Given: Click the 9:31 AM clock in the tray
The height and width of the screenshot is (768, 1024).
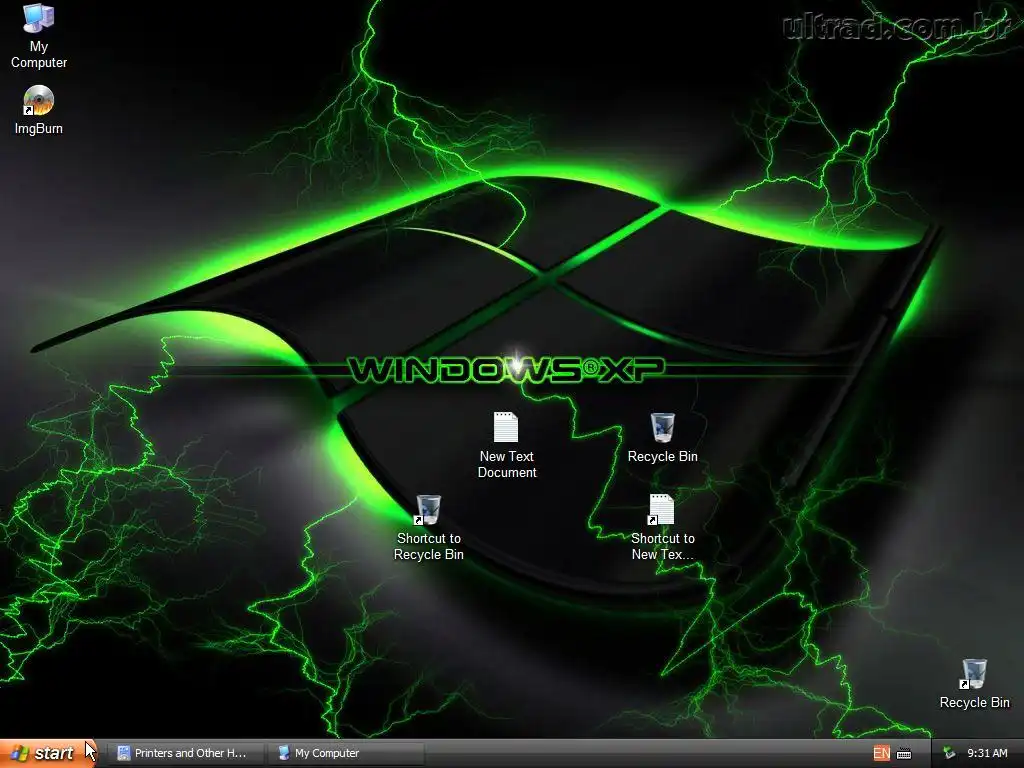Looking at the screenshot, I should coord(987,753).
